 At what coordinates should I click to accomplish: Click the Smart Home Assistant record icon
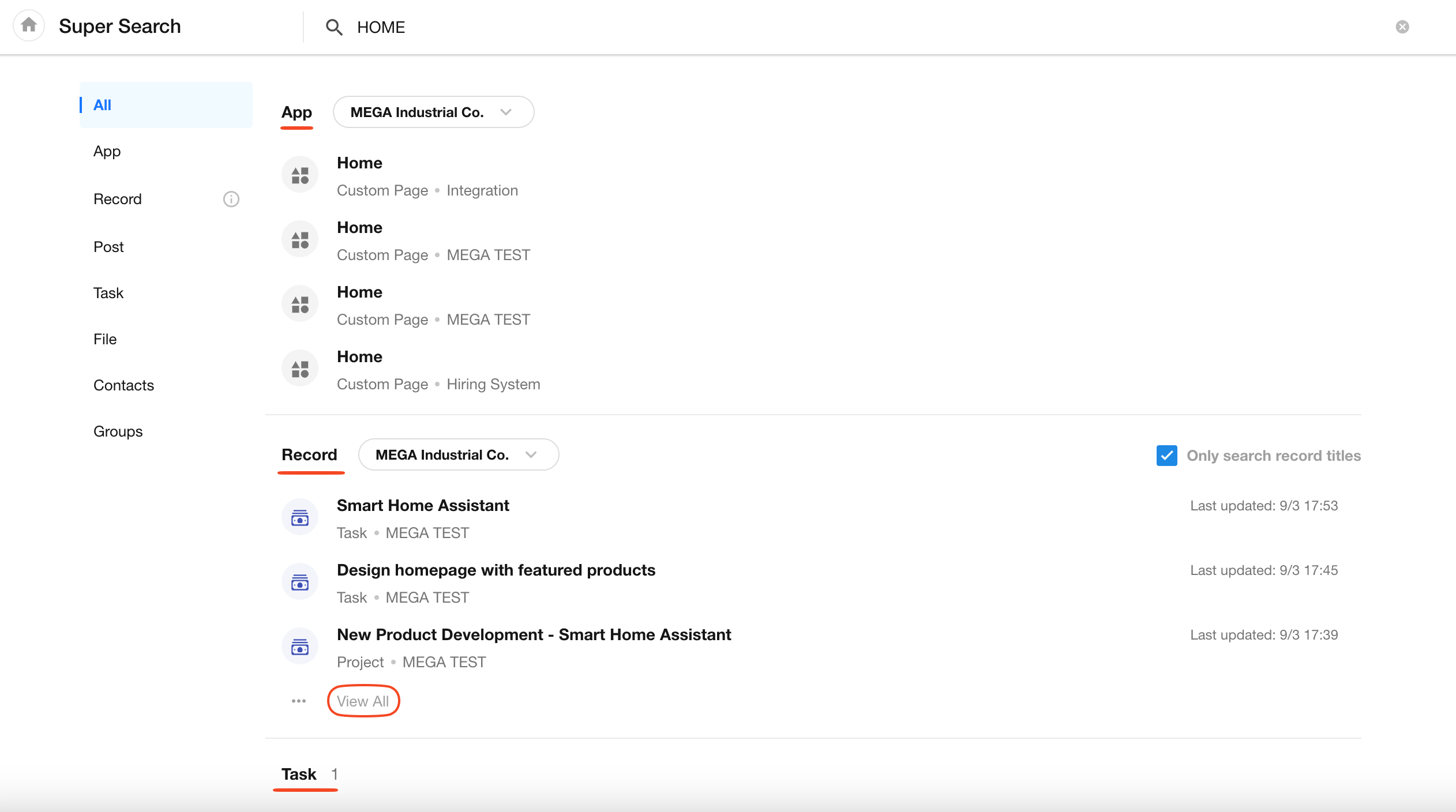pyautogui.click(x=300, y=518)
